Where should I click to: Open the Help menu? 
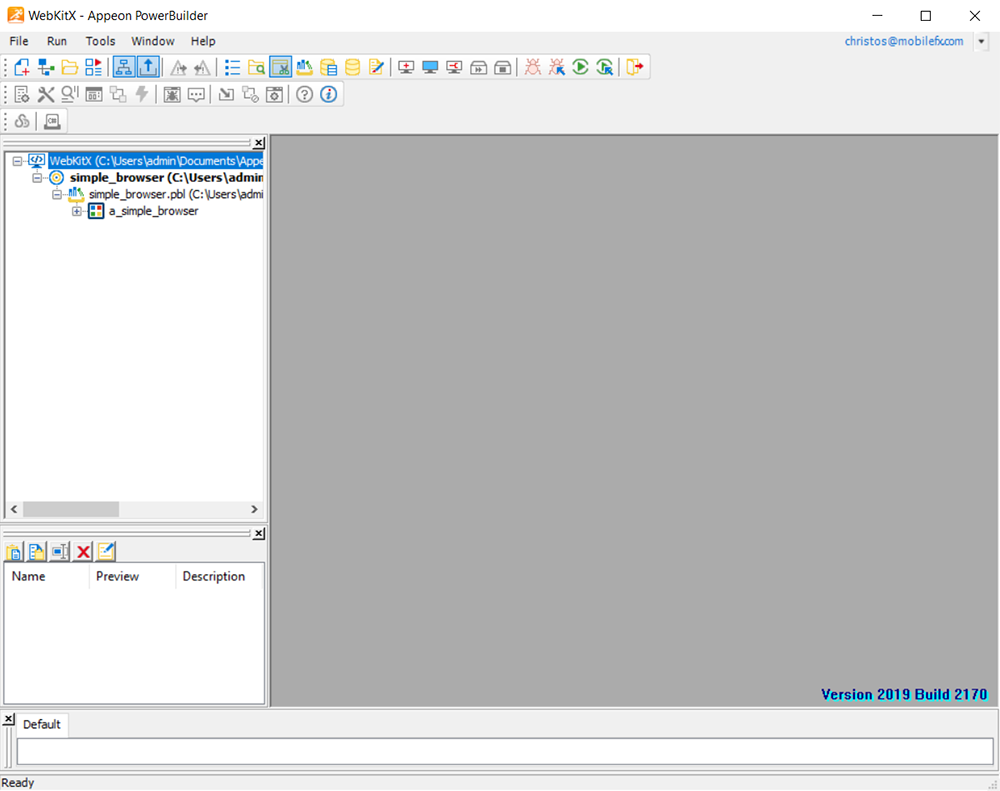(203, 41)
